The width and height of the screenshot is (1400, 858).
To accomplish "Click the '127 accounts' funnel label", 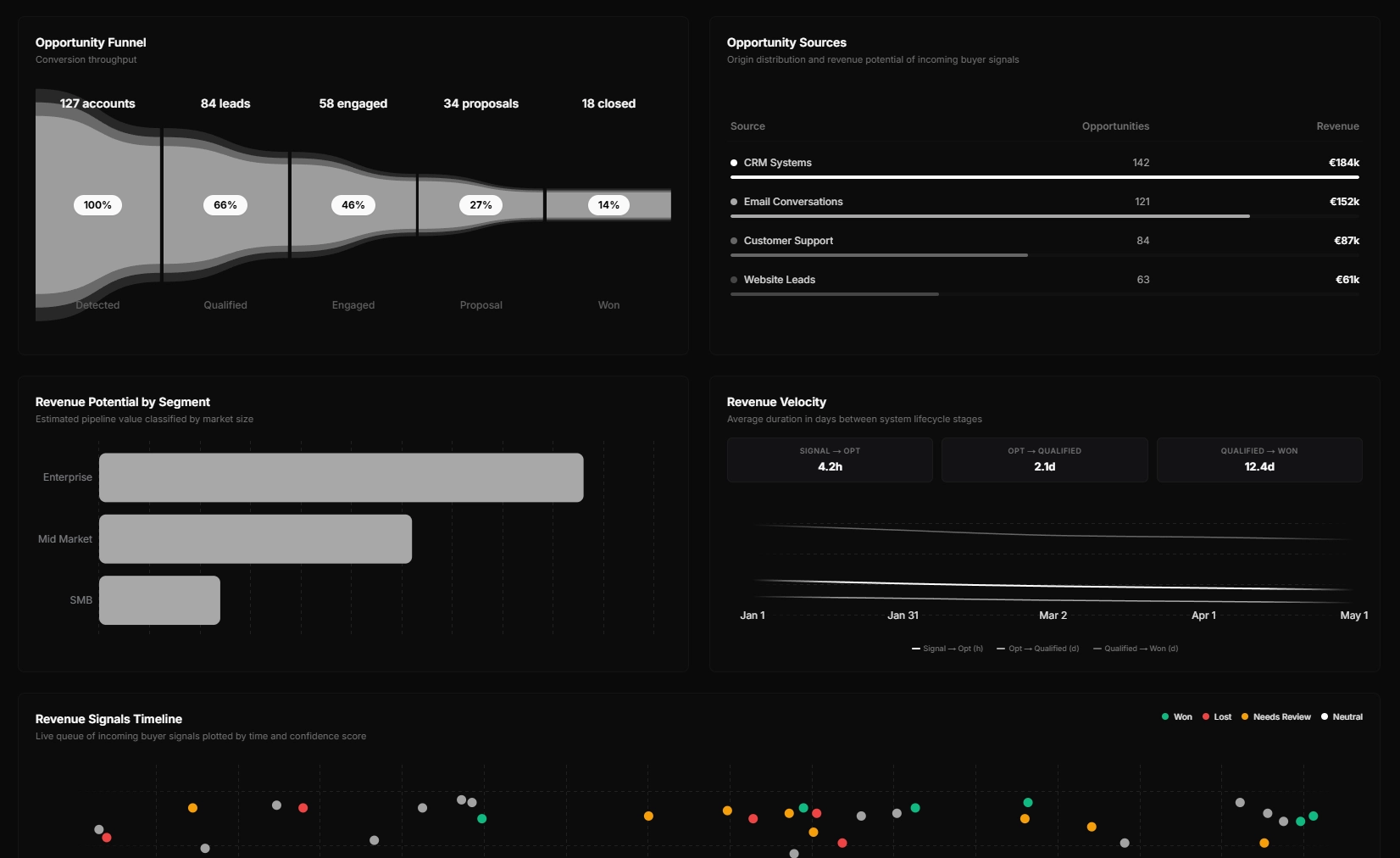I will 97,103.
